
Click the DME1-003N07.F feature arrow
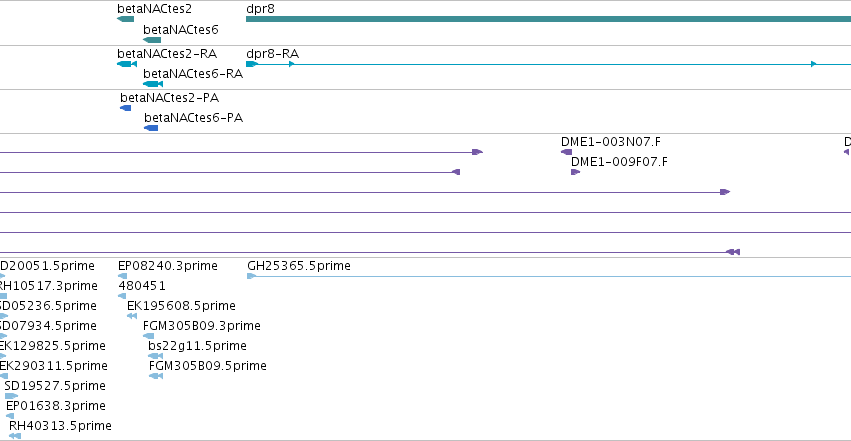(567, 152)
